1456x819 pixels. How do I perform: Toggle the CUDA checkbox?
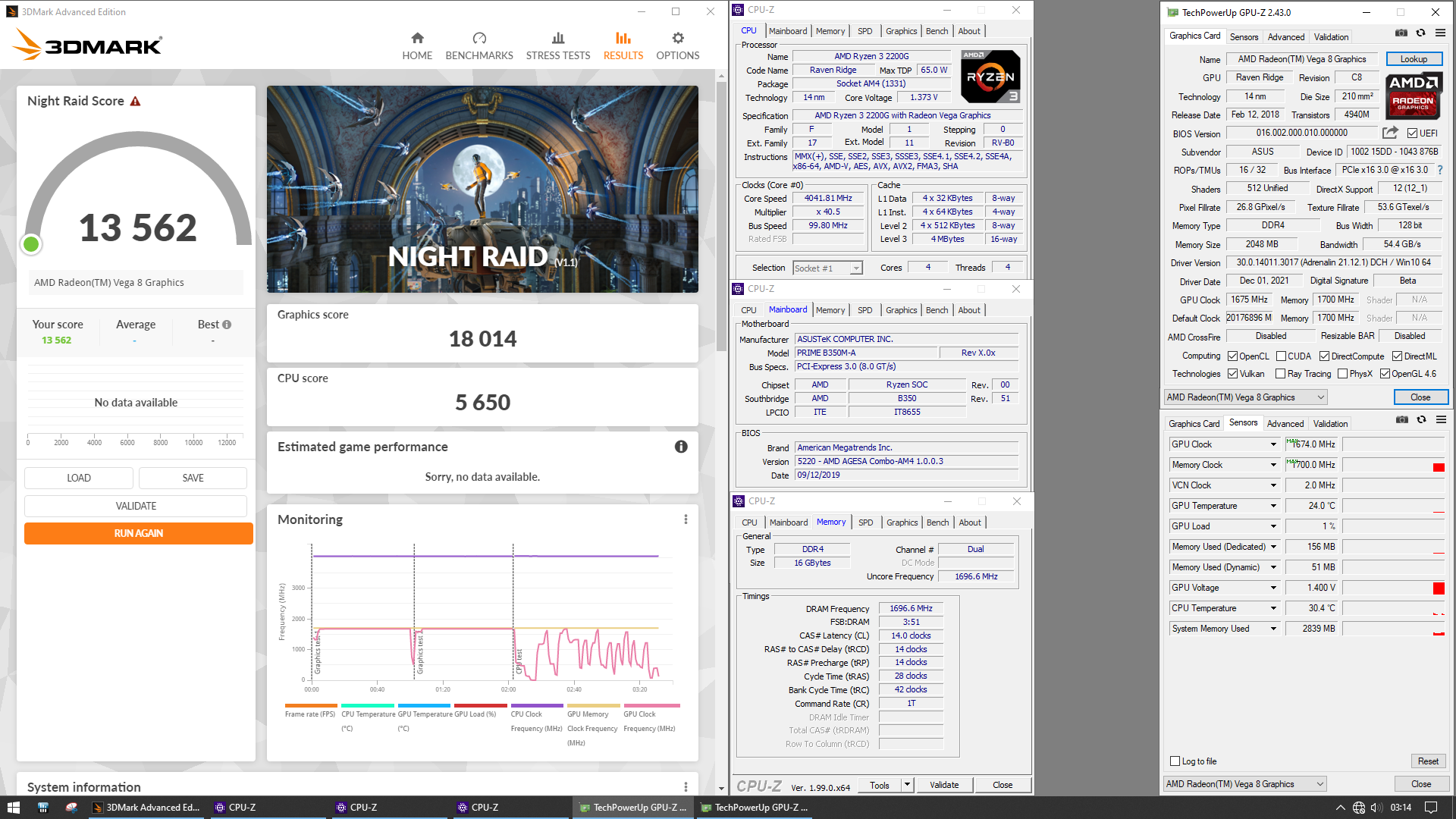[x=1281, y=356]
